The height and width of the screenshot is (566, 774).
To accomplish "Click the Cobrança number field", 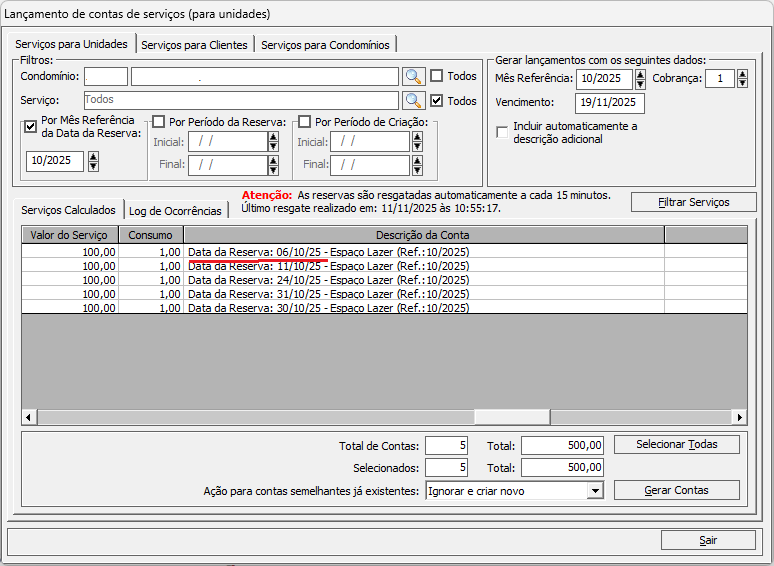I will click(x=720, y=78).
